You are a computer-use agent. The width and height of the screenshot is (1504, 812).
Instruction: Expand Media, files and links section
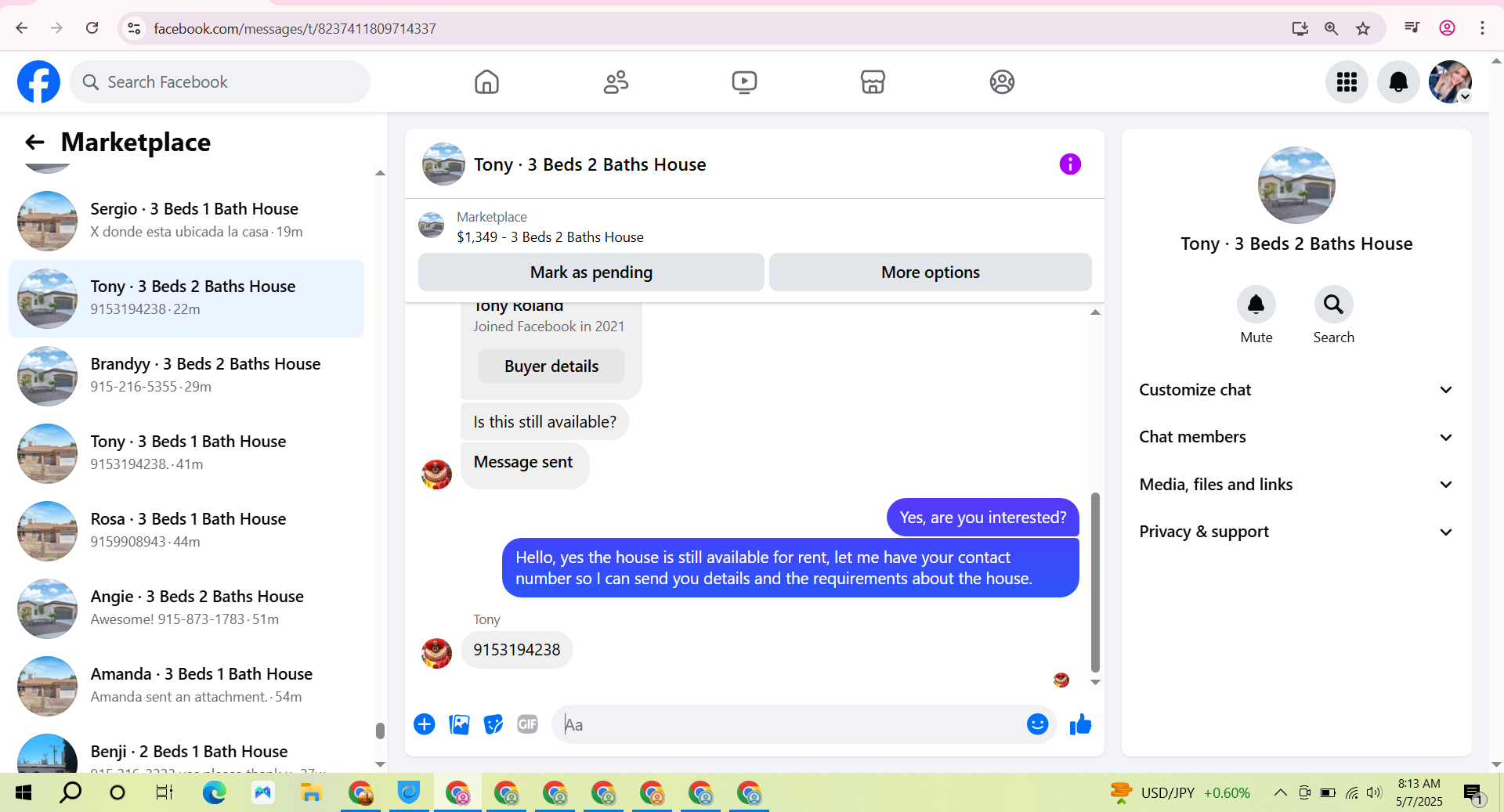point(1296,485)
